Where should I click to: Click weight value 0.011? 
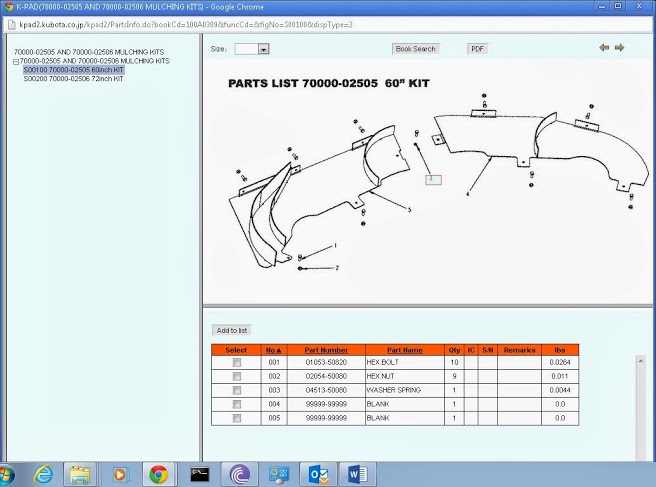pyautogui.click(x=560, y=376)
